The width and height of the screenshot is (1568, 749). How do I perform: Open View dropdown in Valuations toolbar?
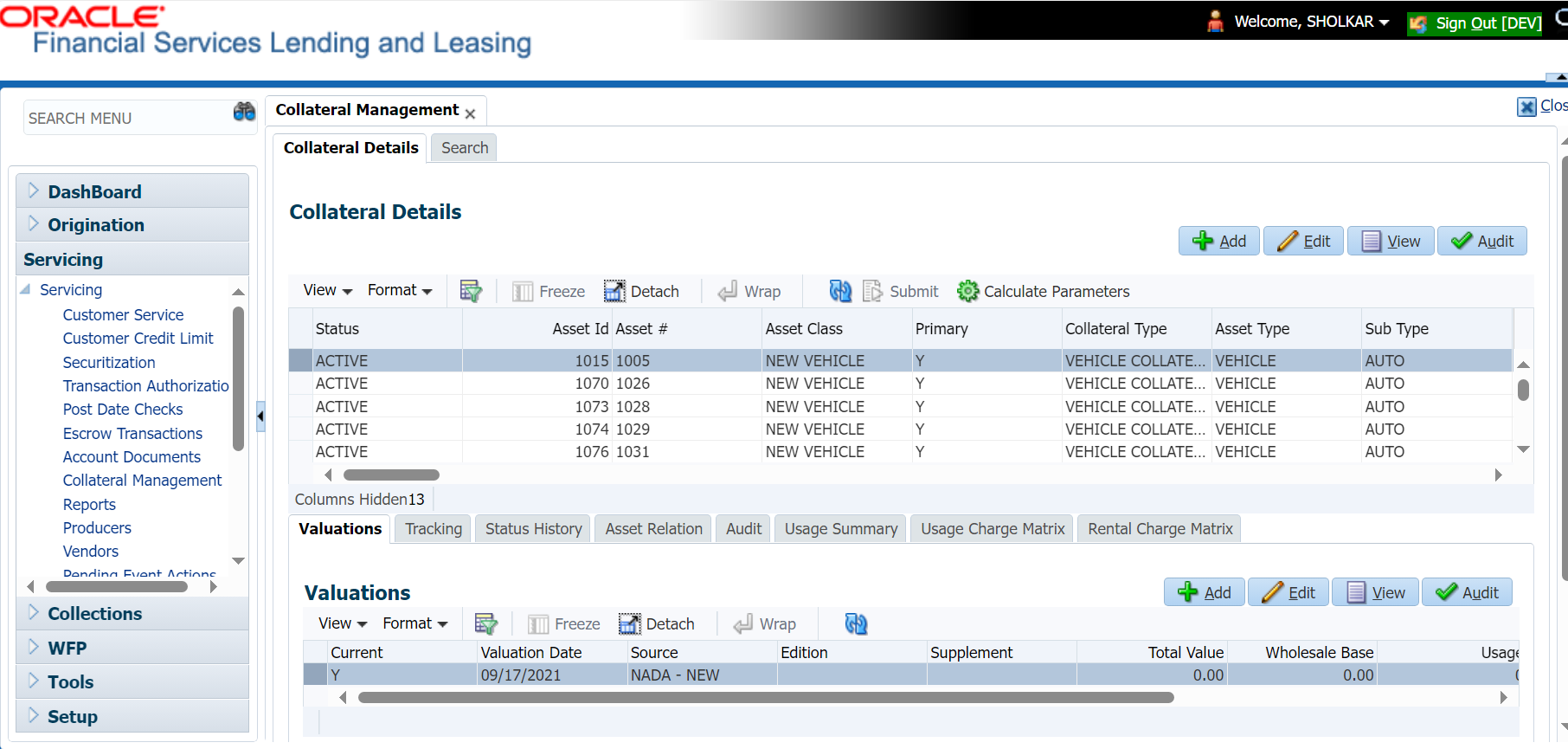343,623
